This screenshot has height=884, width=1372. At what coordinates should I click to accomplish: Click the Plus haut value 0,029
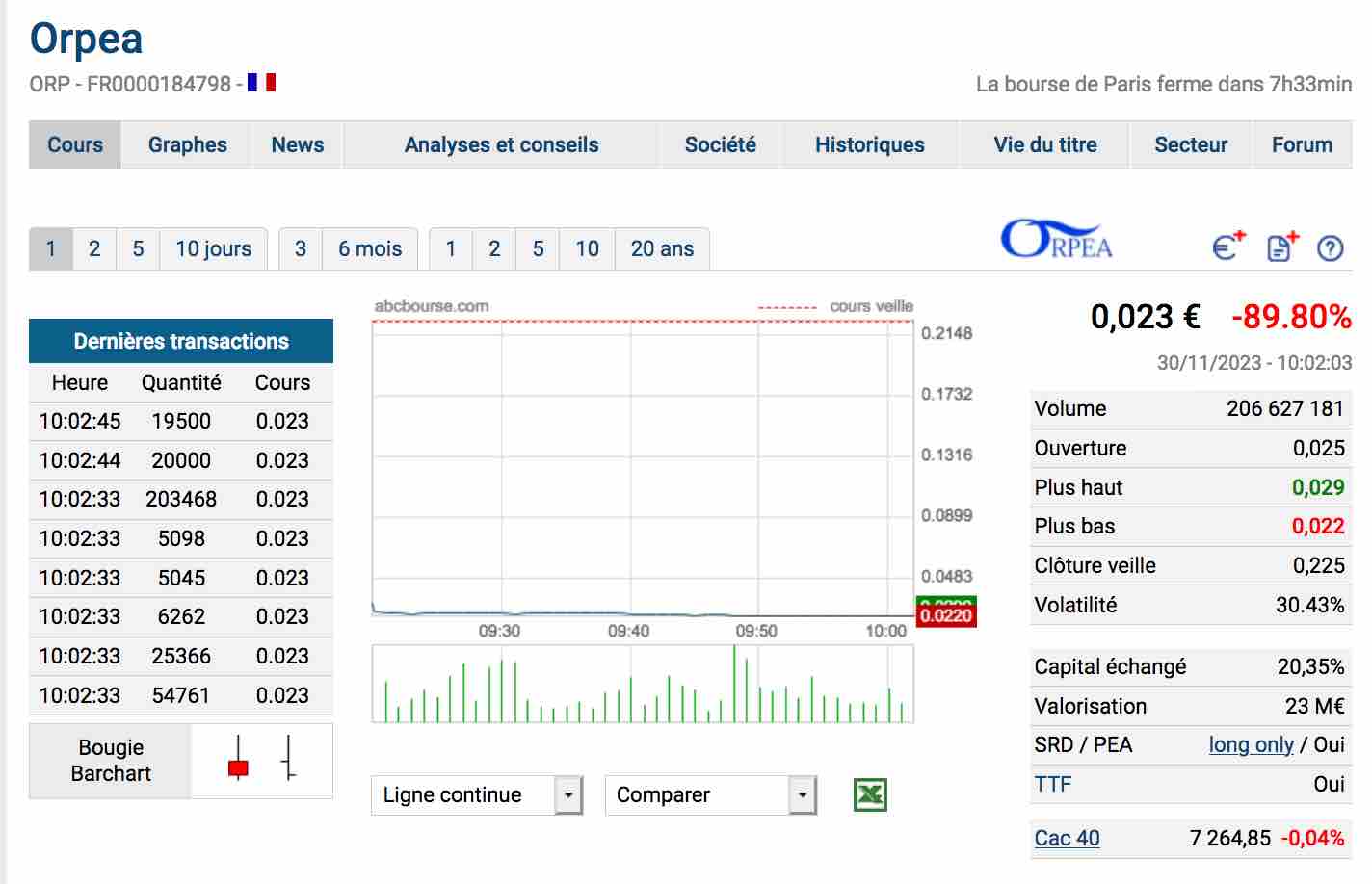pos(1318,487)
